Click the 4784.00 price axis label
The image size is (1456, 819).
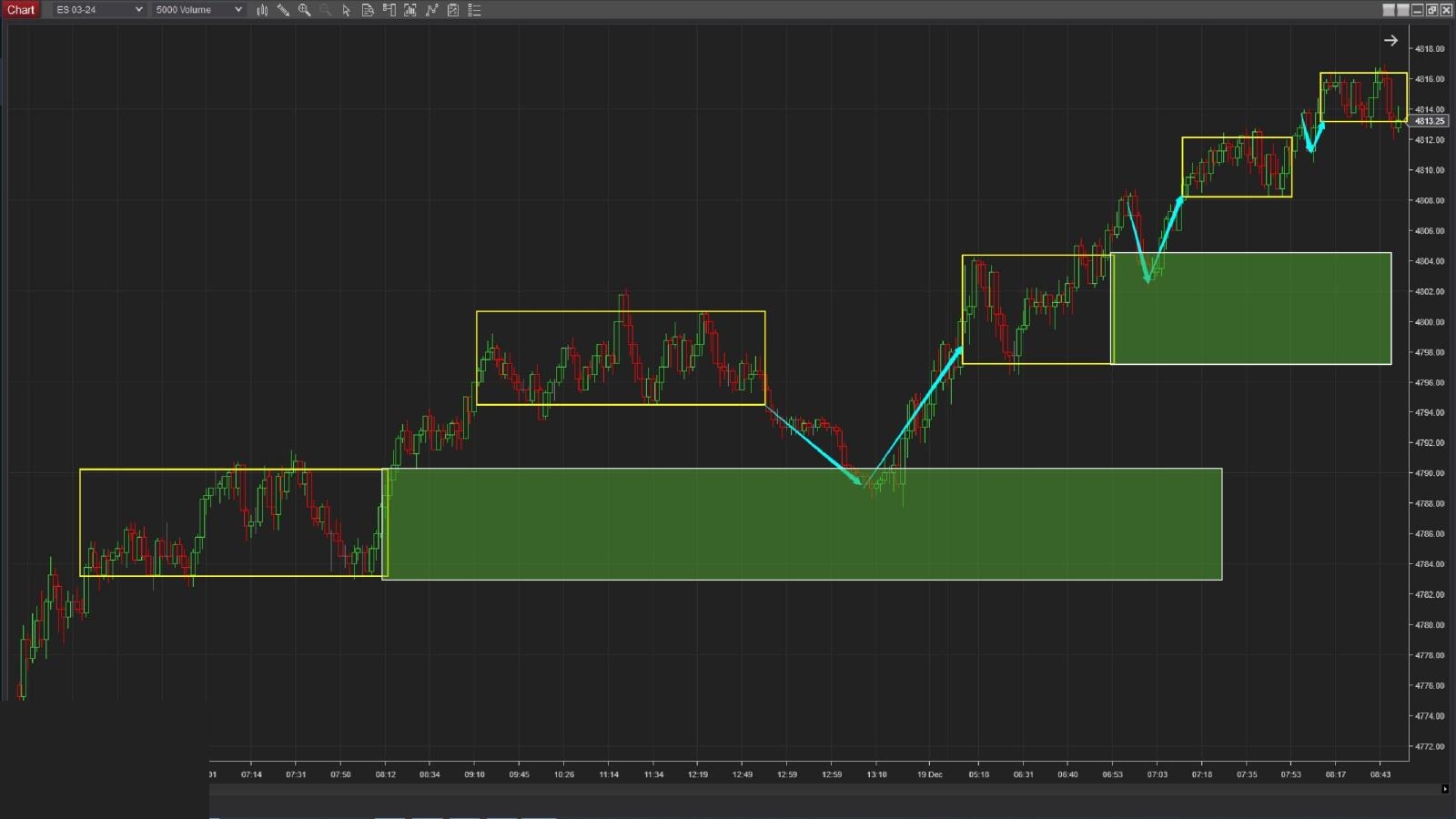[x=1430, y=564]
